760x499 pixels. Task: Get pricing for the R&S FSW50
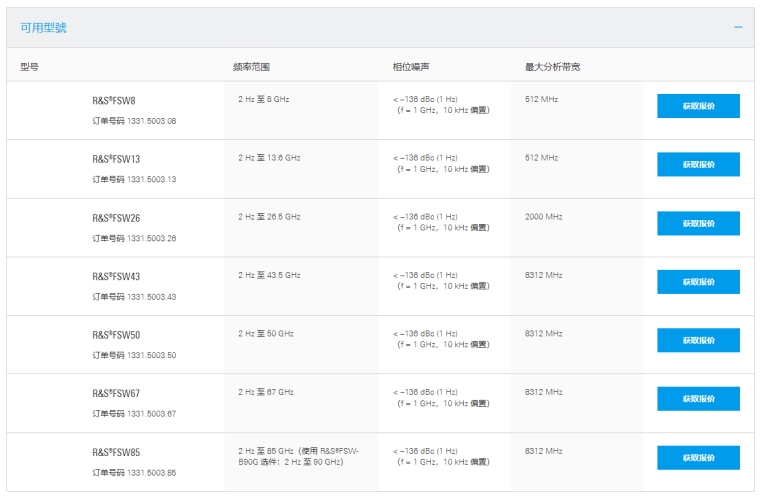[698, 340]
